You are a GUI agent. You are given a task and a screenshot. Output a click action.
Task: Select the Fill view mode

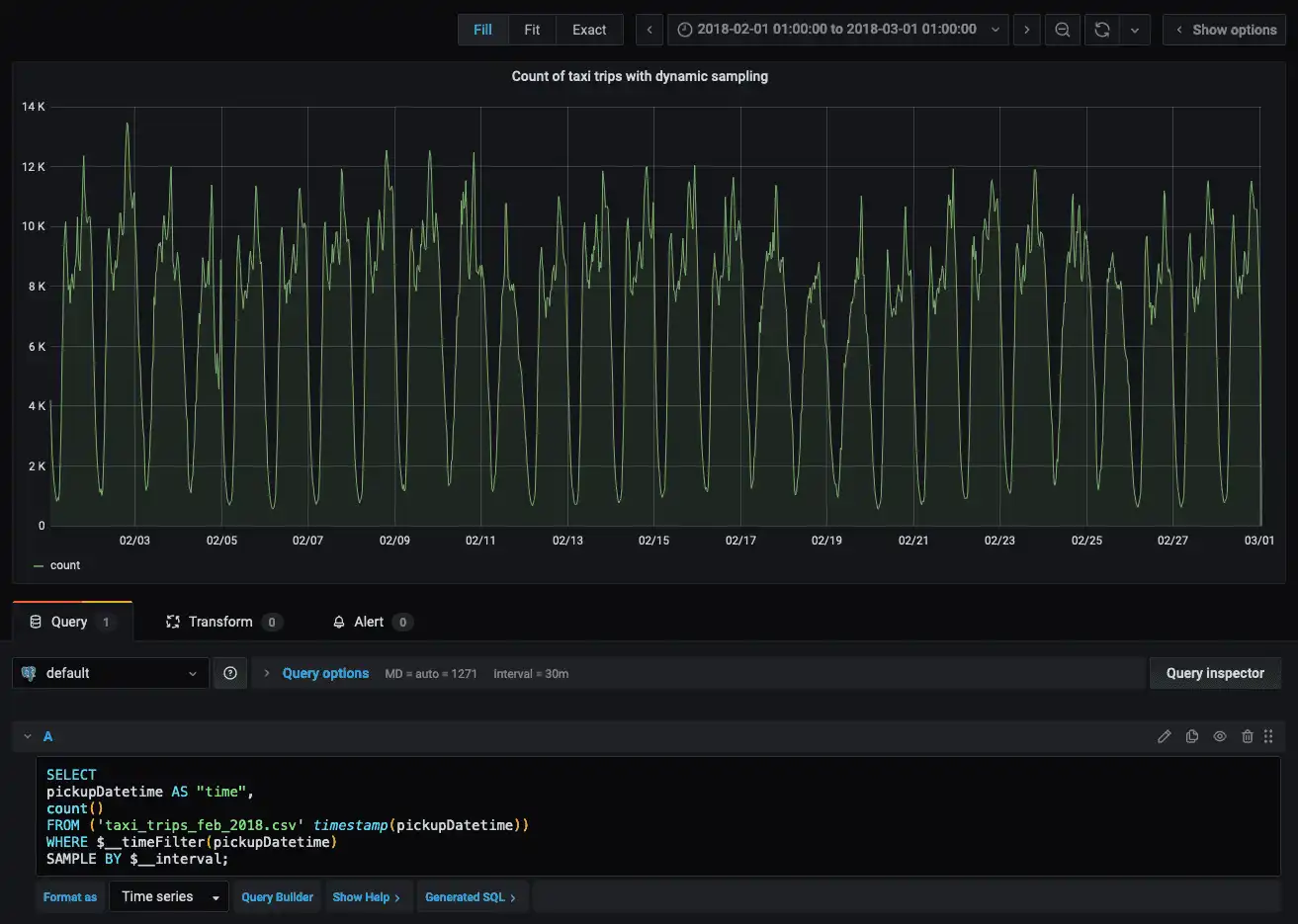482,30
